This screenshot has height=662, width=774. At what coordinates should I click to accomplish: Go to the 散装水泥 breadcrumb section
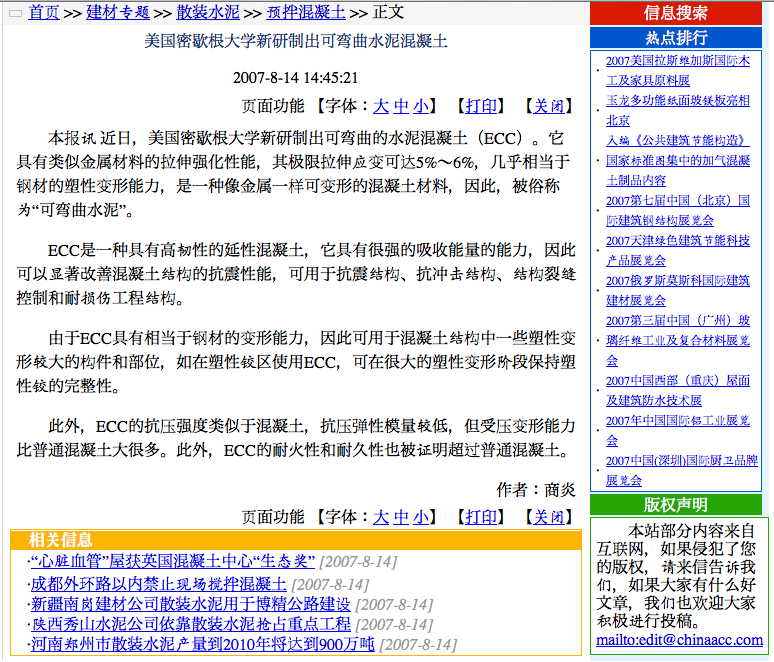point(208,13)
